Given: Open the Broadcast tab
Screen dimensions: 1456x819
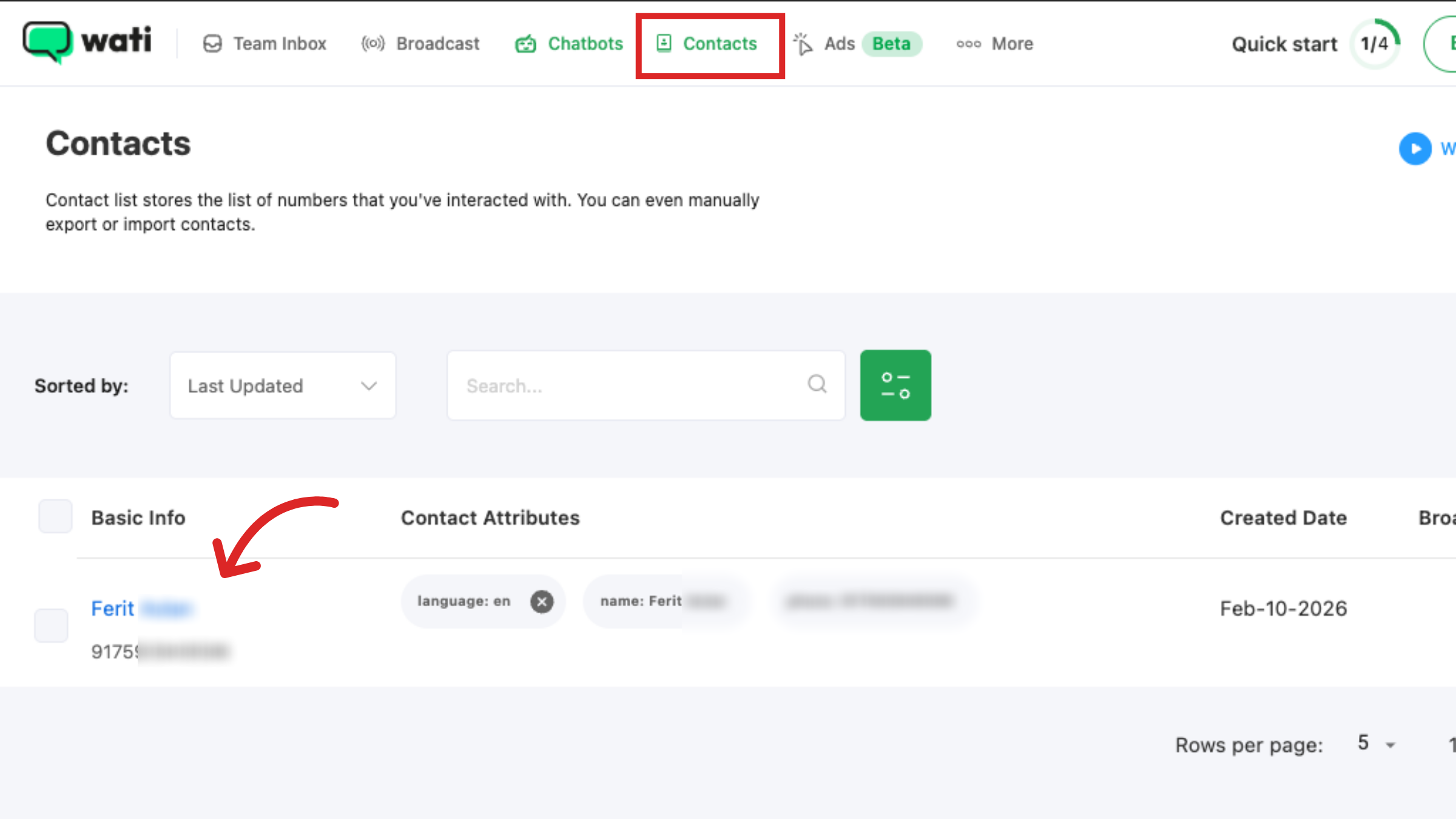Looking at the screenshot, I should pyautogui.click(x=437, y=44).
